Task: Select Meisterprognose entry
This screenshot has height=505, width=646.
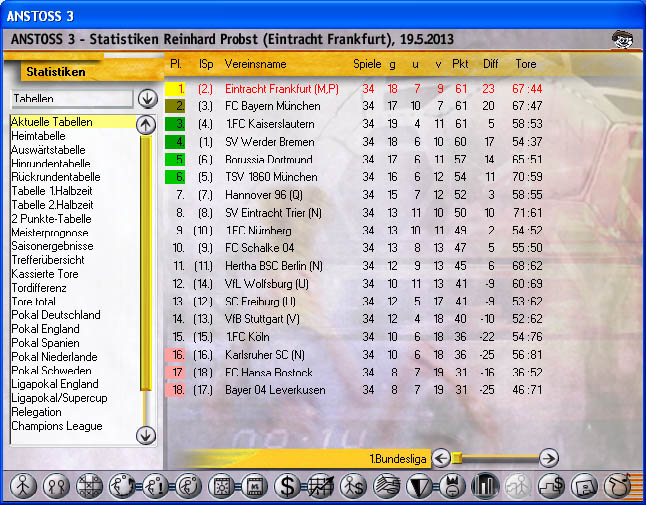Action: 50,232
